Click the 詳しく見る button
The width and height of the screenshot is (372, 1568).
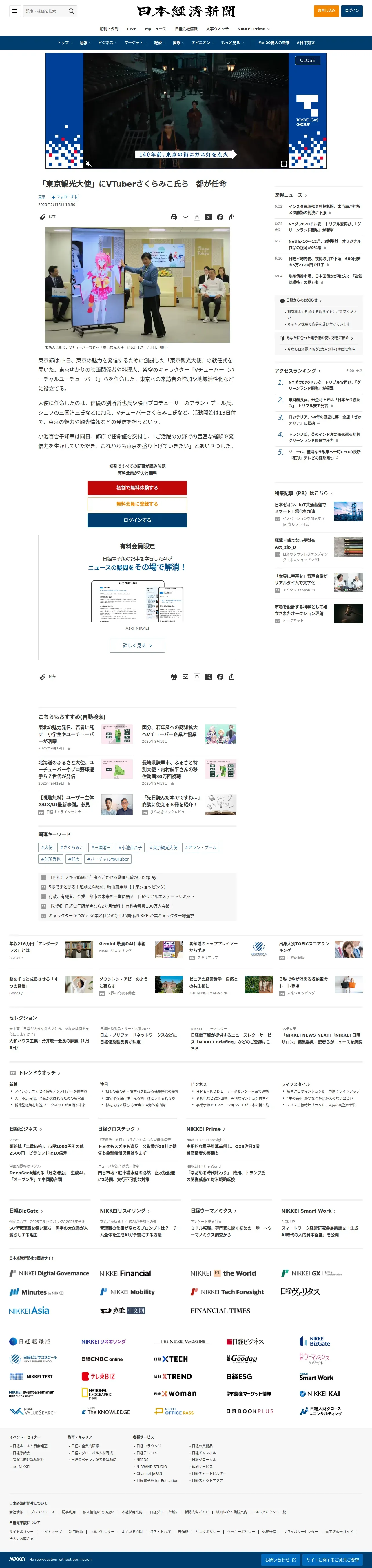(137, 645)
